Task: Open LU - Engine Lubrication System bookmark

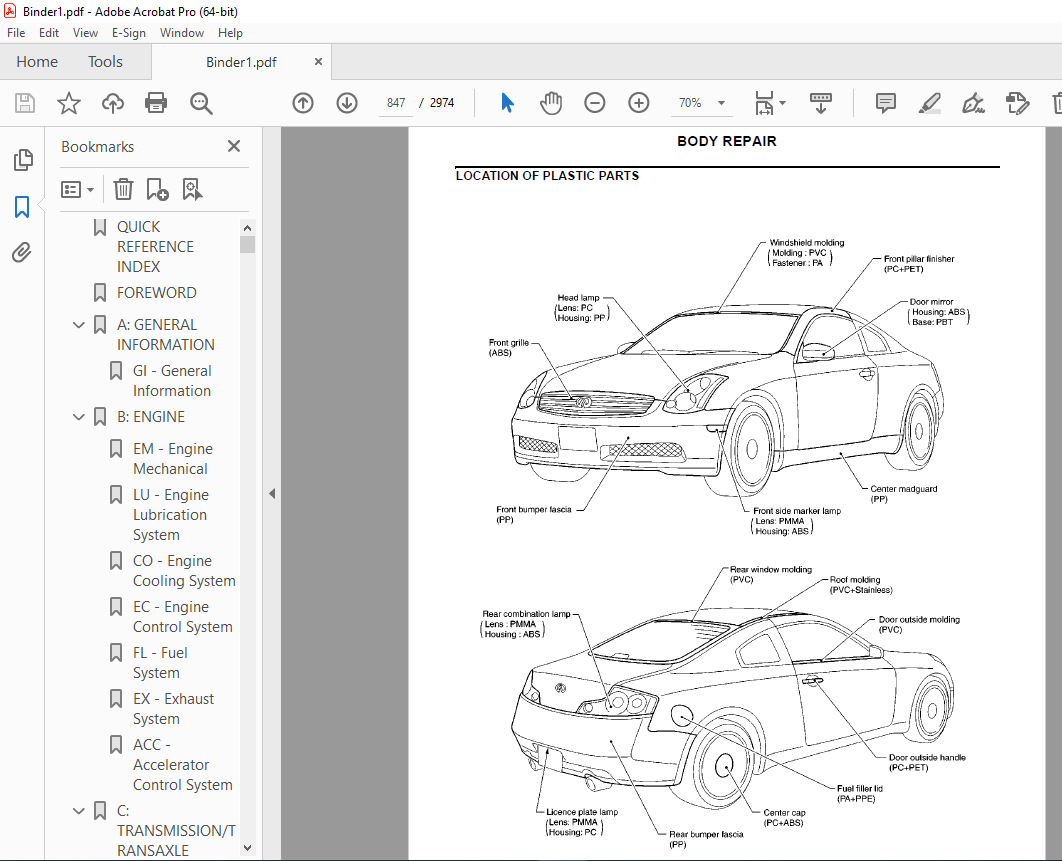Action: (171, 515)
